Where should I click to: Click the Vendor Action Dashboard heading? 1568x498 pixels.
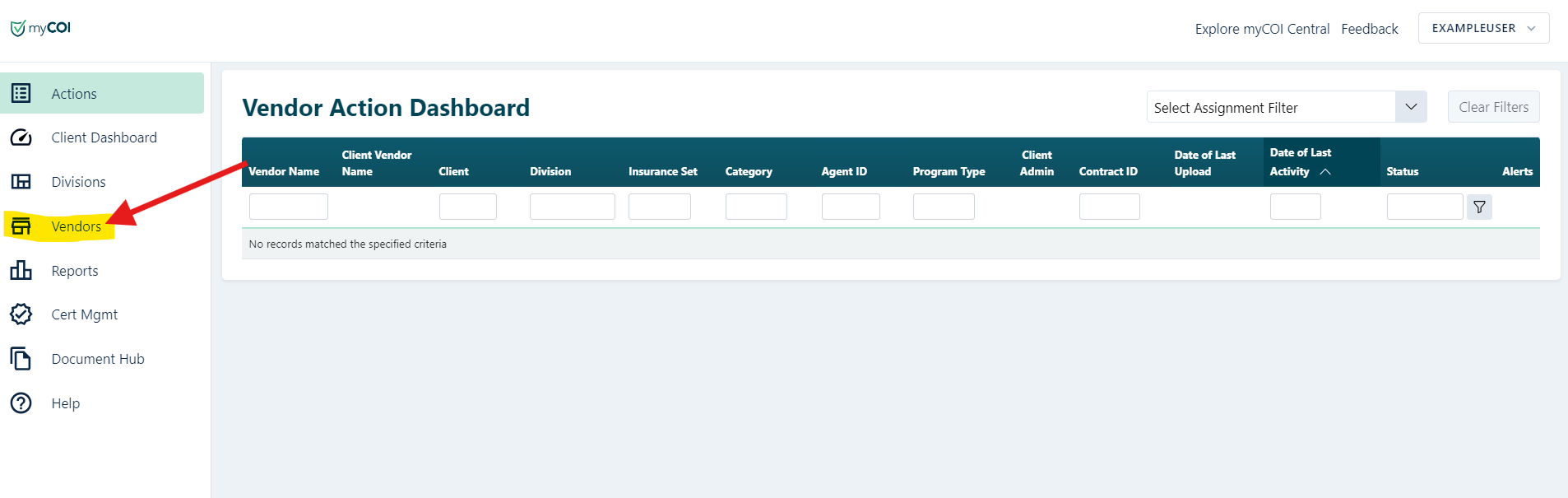click(386, 108)
